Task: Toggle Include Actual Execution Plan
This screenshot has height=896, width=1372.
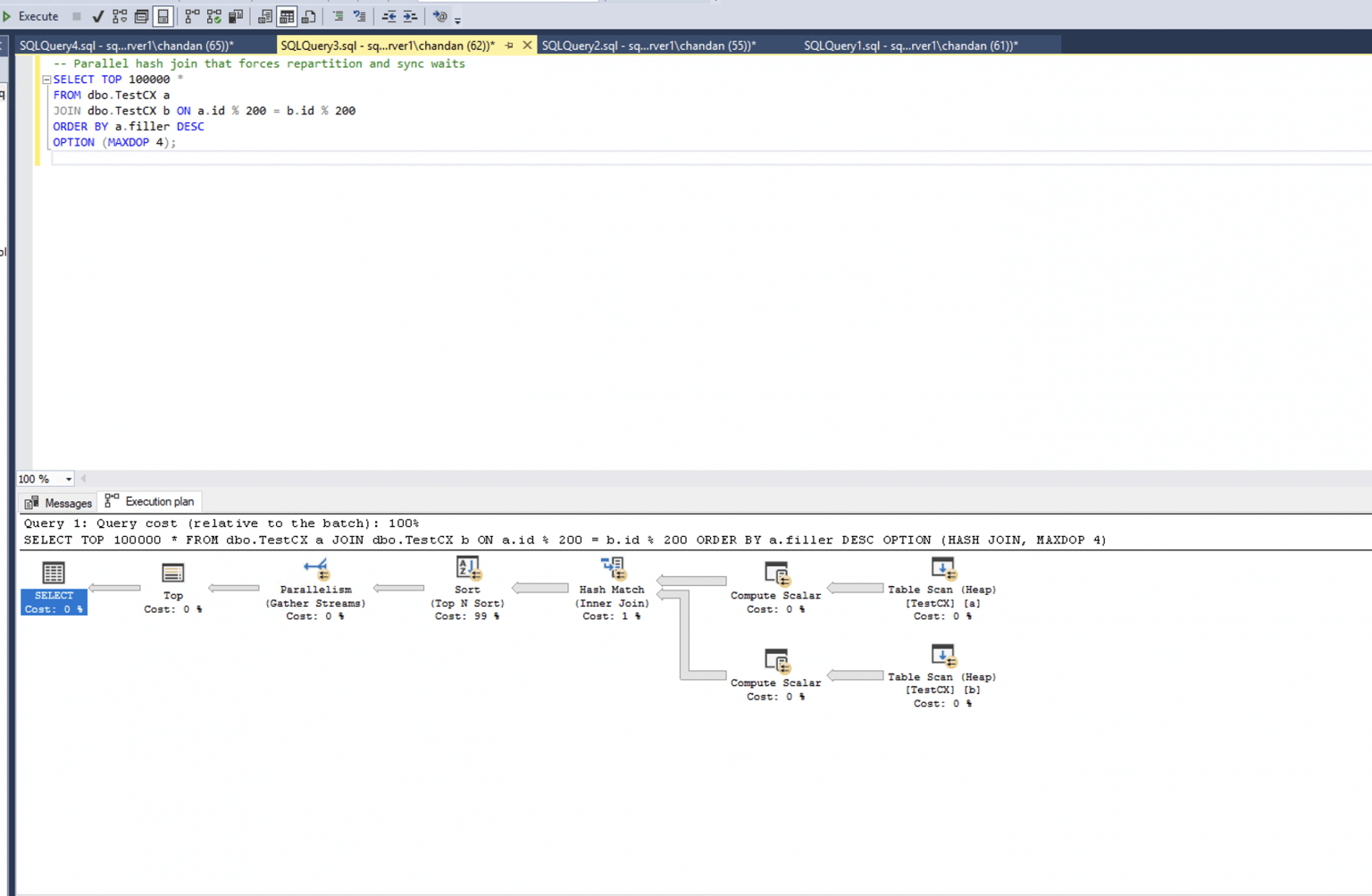Action: click(x=192, y=16)
